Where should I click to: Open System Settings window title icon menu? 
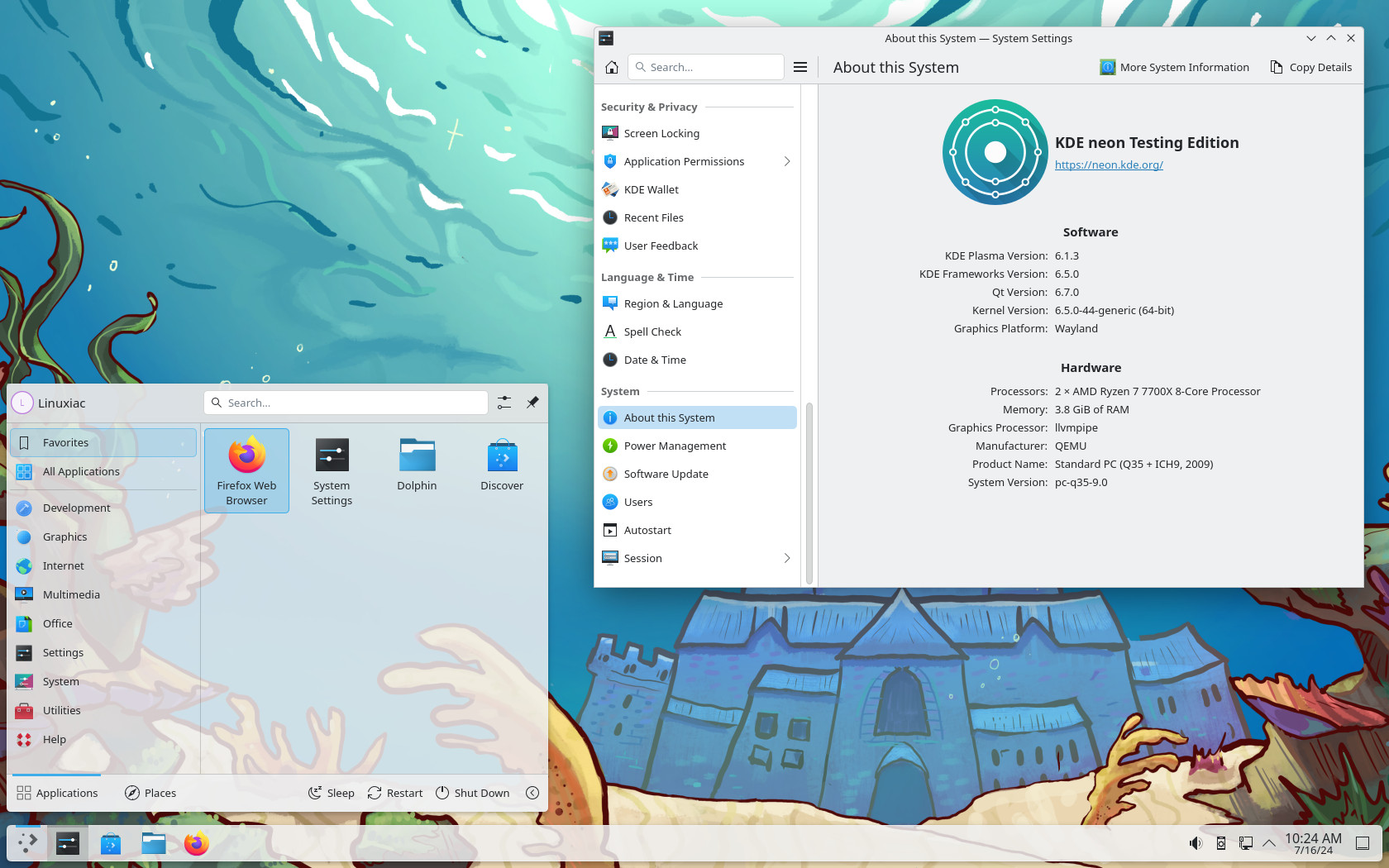pos(606,38)
